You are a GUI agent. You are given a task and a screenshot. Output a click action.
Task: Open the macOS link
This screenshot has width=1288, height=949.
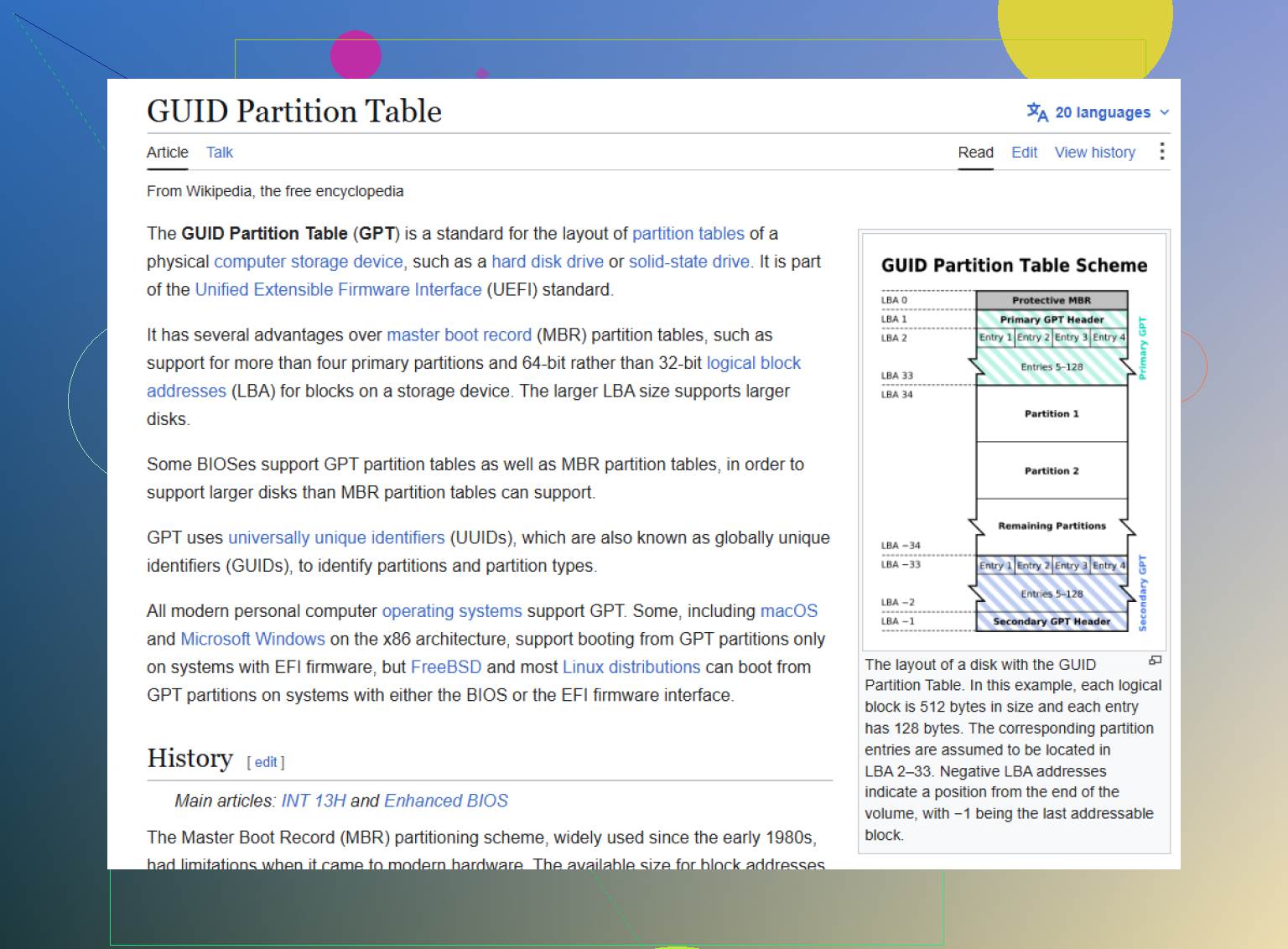(788, 611)
